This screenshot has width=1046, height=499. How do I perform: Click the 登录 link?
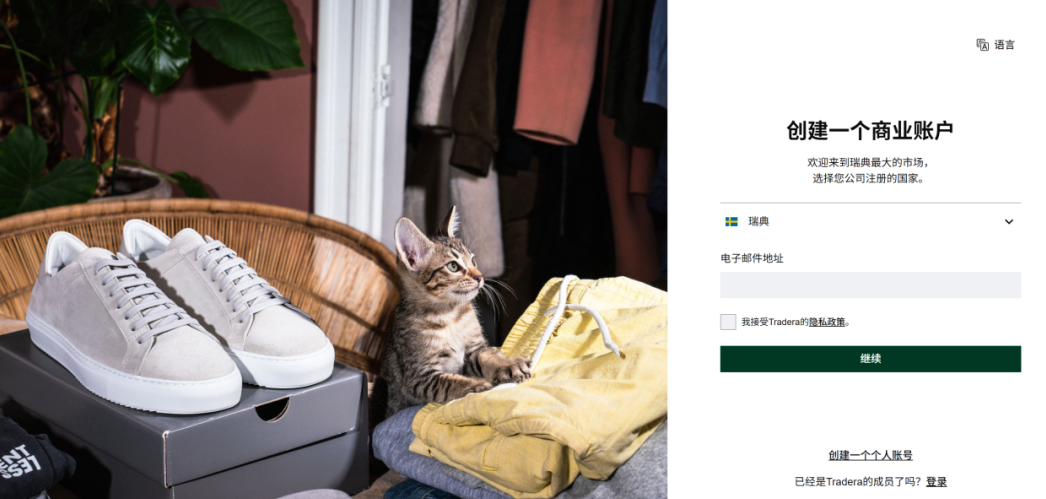pos(936,482)
